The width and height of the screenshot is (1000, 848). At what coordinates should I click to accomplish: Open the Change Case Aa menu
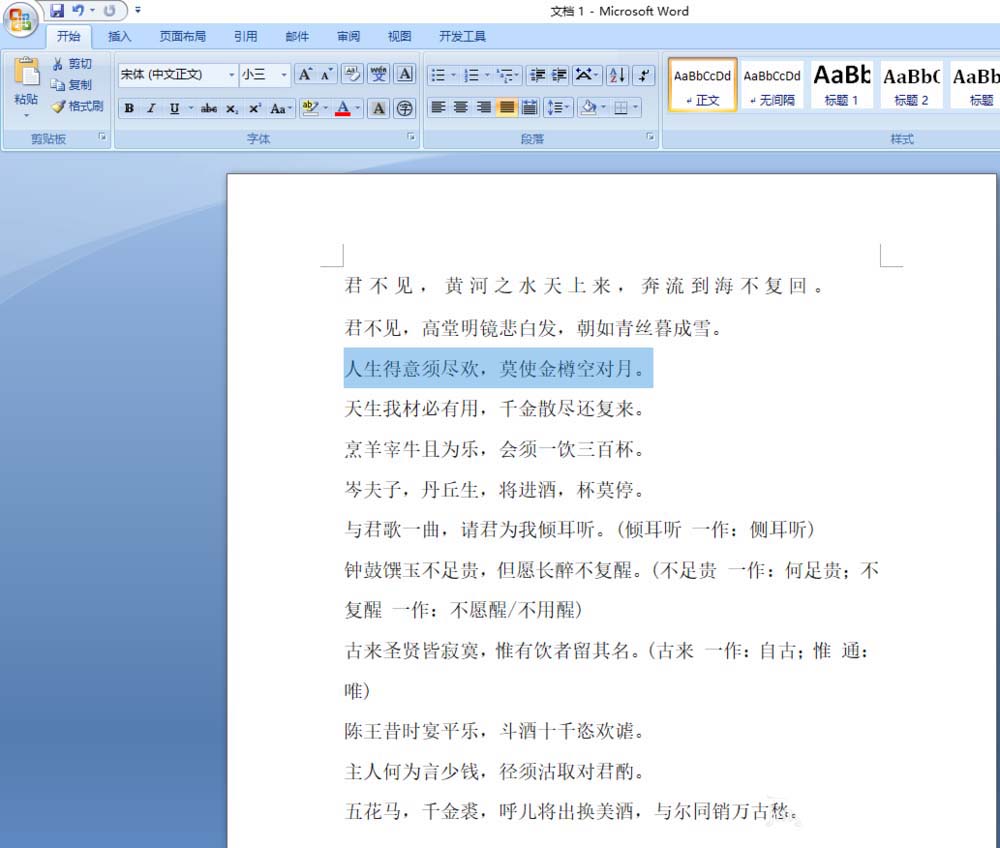[x=280, y=108]
